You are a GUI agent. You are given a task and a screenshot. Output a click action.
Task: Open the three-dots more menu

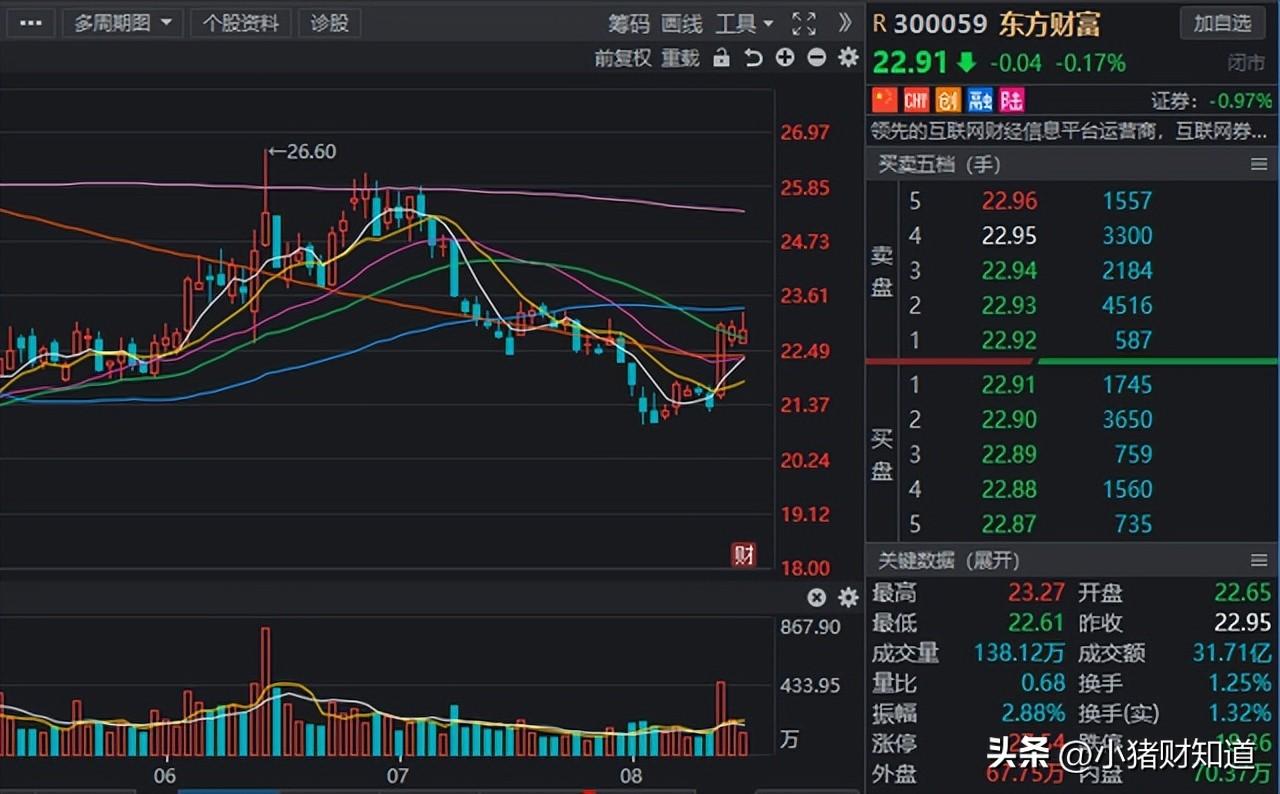pyautogui.click(x=31, y=22)
